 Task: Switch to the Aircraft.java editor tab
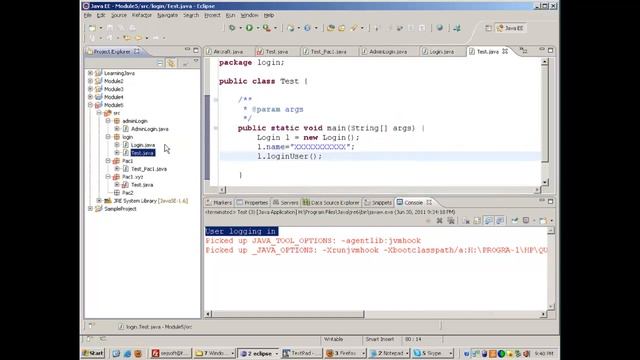pyautogui.click(x=228, y=52)
